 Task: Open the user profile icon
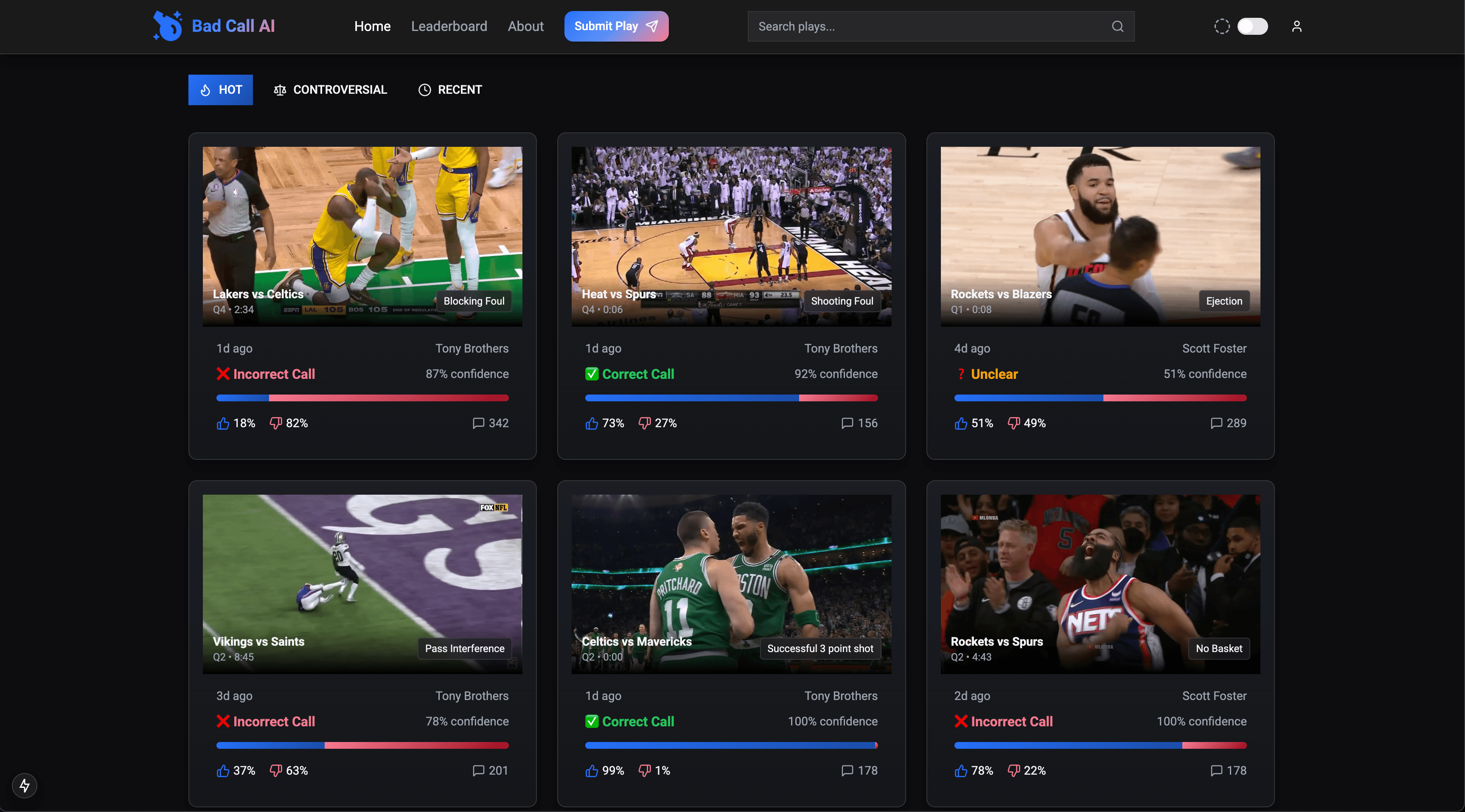(1297, 26)
